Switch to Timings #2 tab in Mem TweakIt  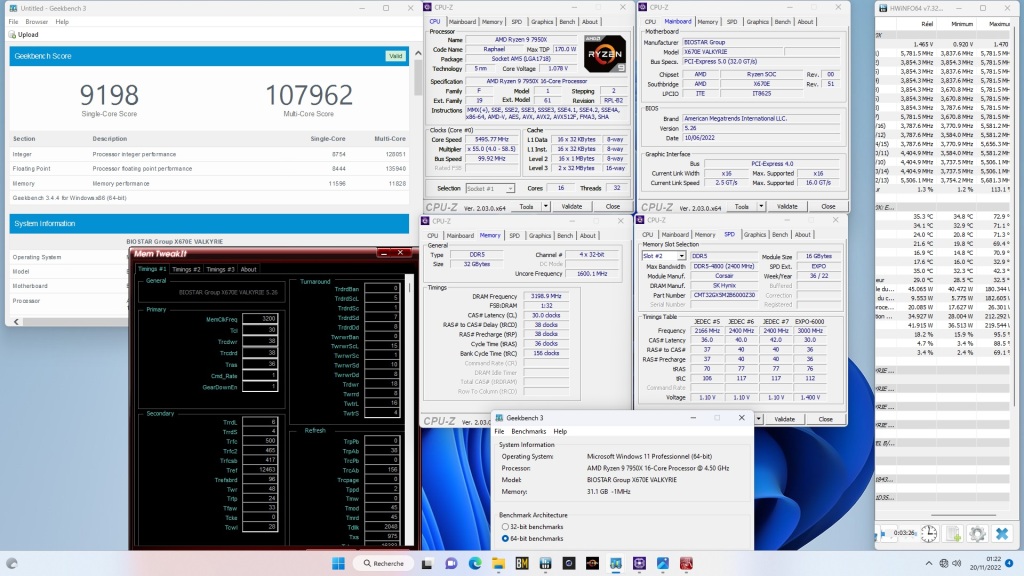(187, 269)
